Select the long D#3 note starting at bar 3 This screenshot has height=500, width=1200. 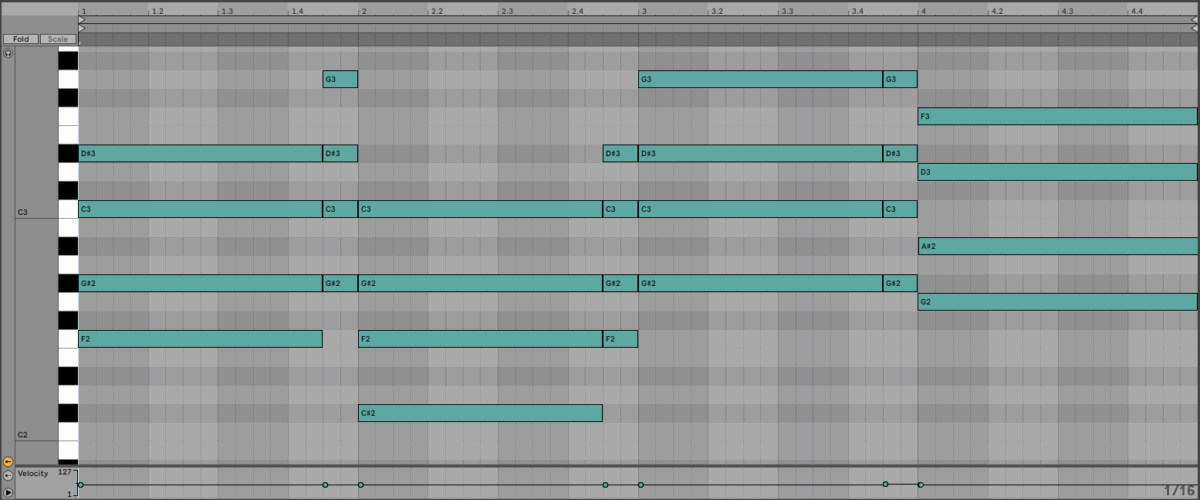pyautogui.click(x=760, y=153)
